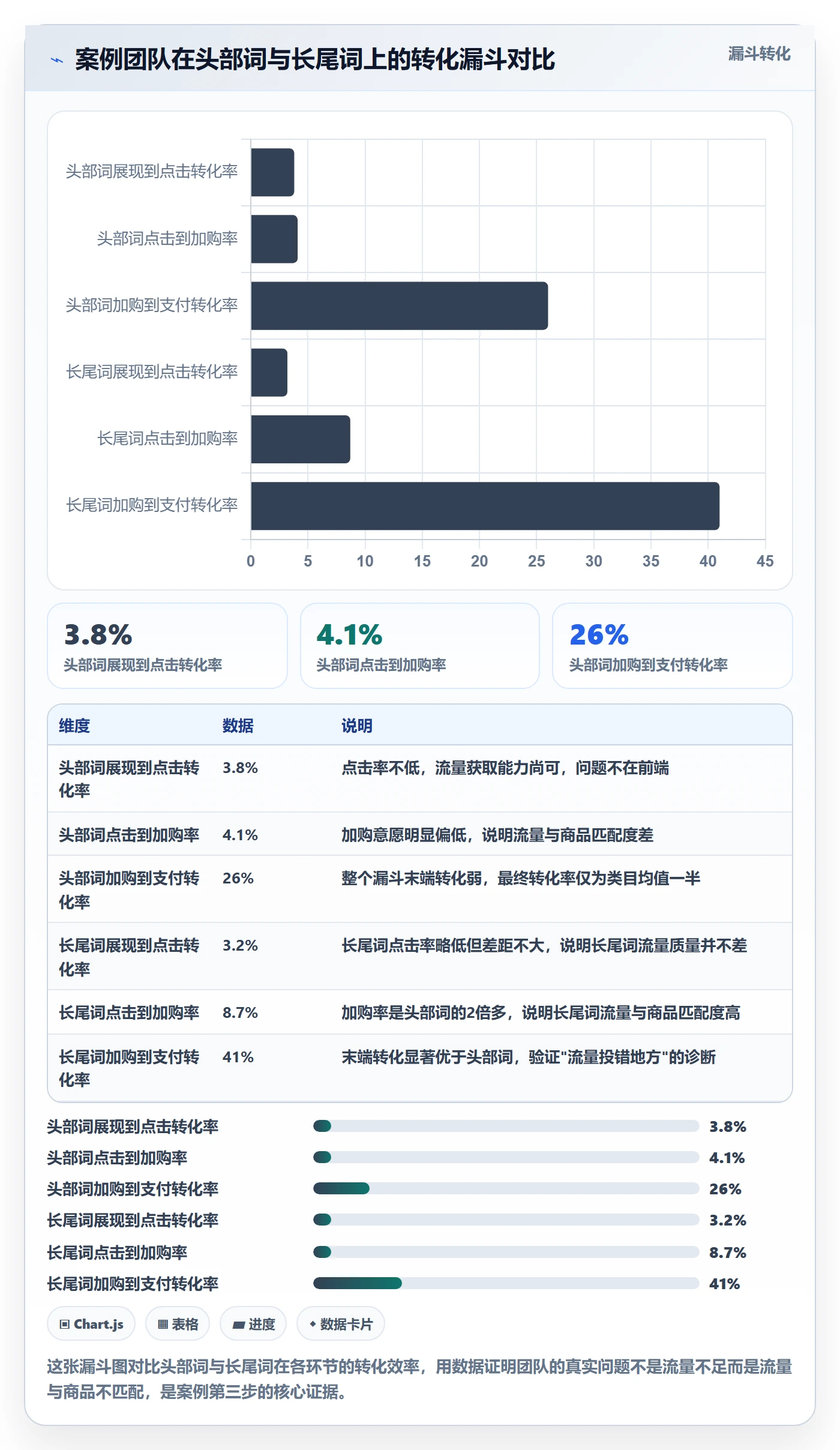Click table cell value 41%
Viewport: 840px width, 1450px height.
coord(238,1057)
